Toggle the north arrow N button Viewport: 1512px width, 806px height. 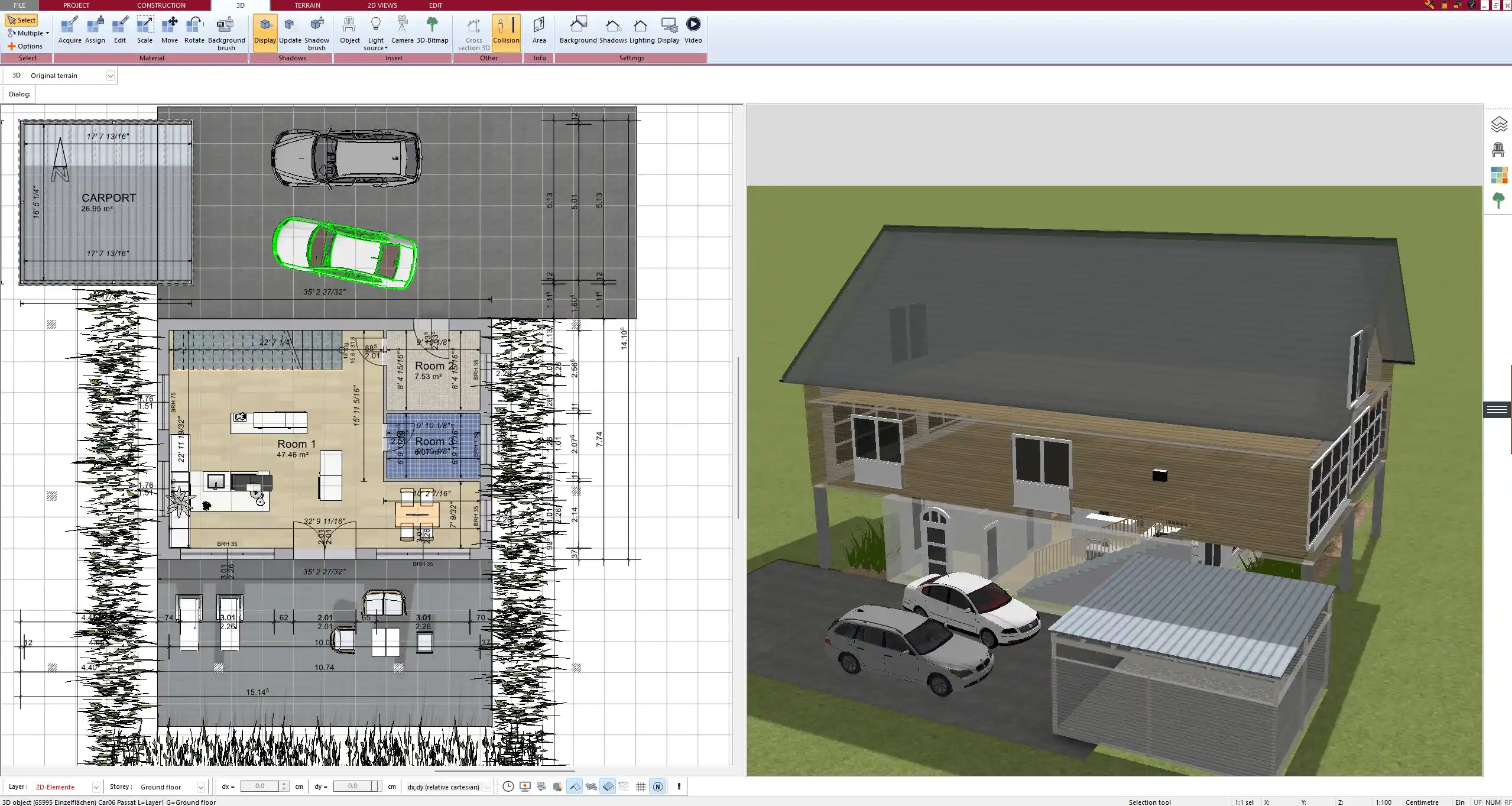click(657, 786)
